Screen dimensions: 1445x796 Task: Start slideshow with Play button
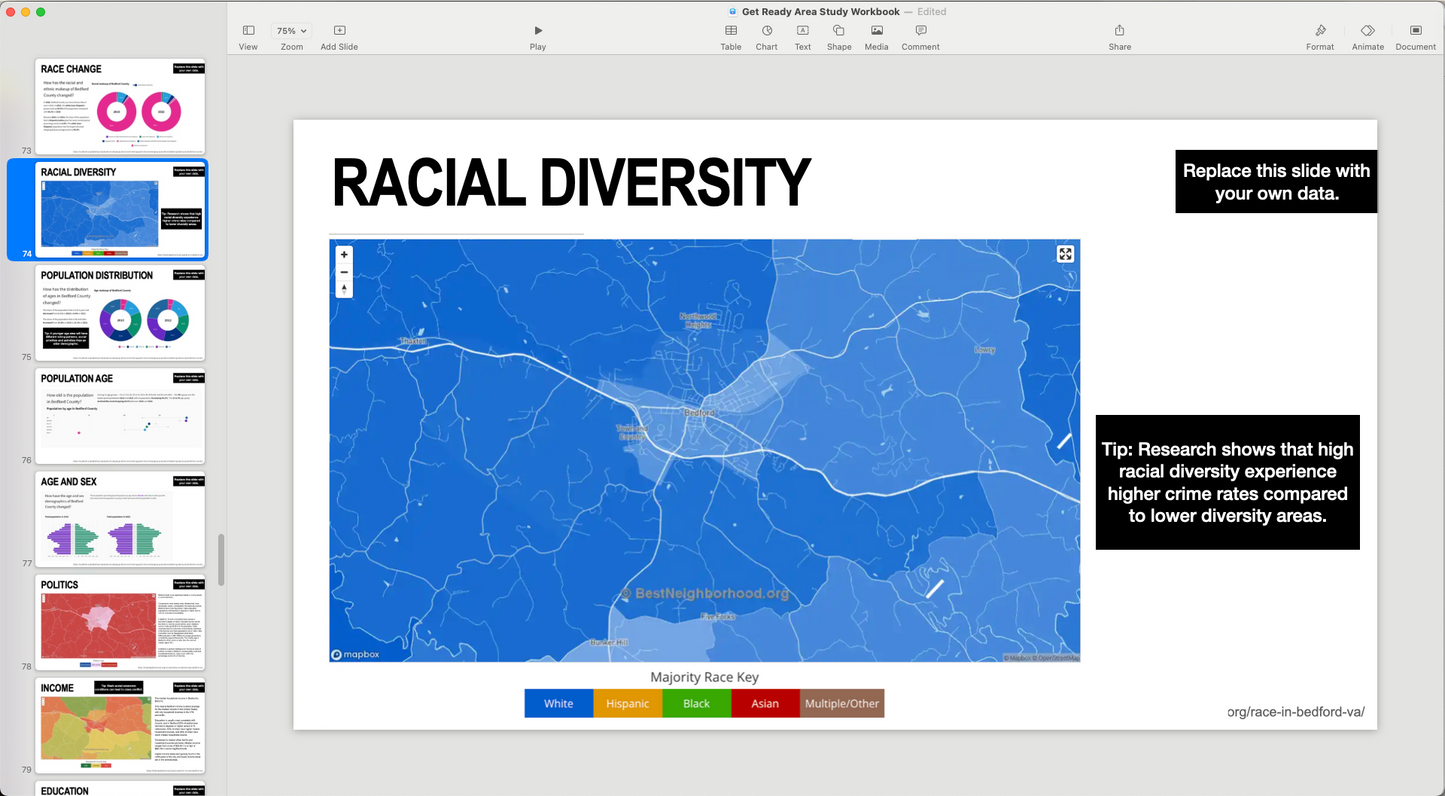[538, 37]
